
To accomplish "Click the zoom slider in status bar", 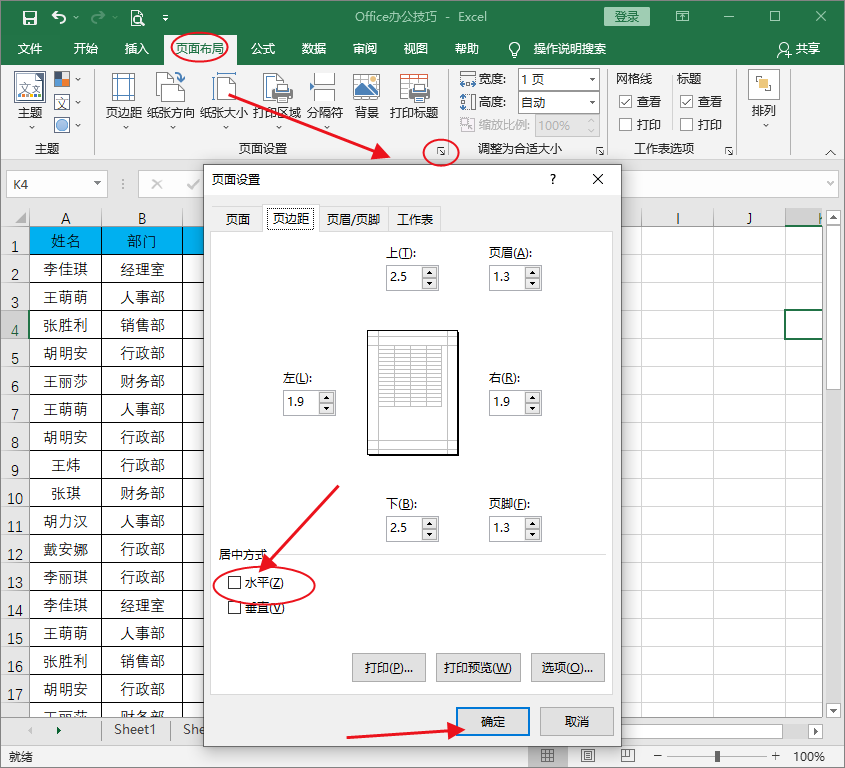I will pyautogui.click(x=715, y=757).
